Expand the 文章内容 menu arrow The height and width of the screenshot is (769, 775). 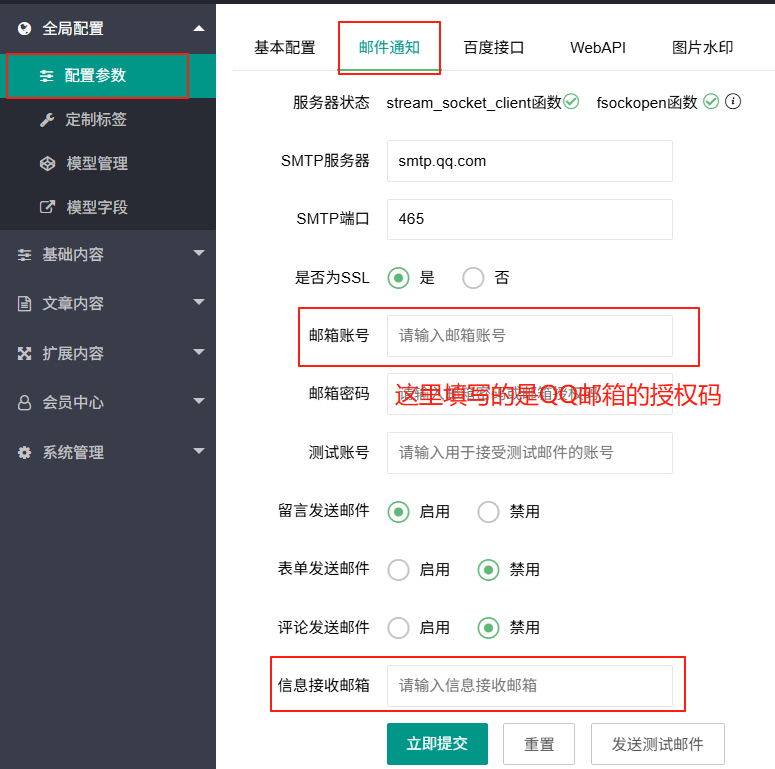[199, 302]
